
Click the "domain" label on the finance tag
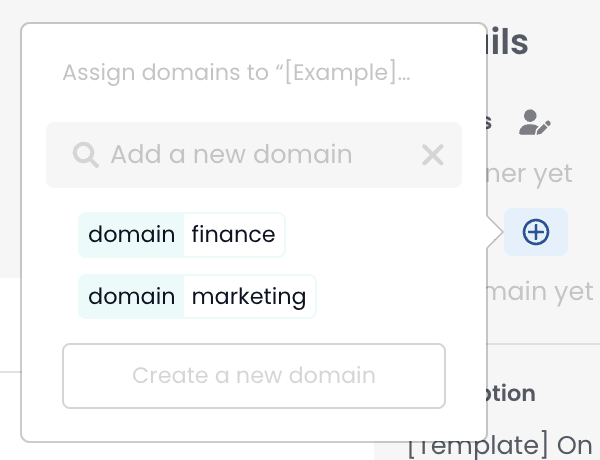click(x=132, y=235)
